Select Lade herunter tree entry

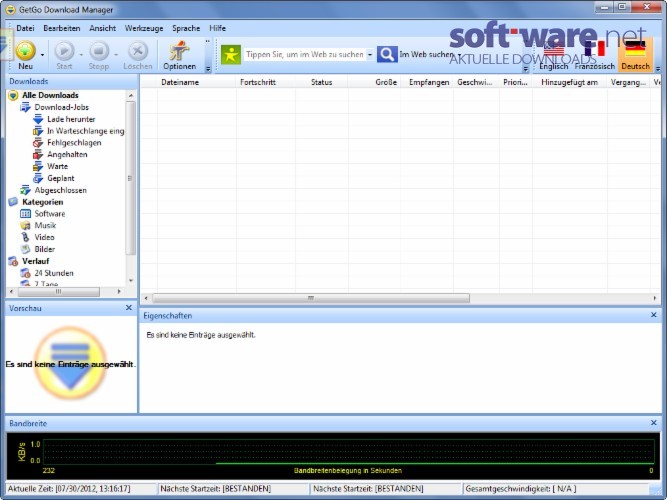coord(71,119)
